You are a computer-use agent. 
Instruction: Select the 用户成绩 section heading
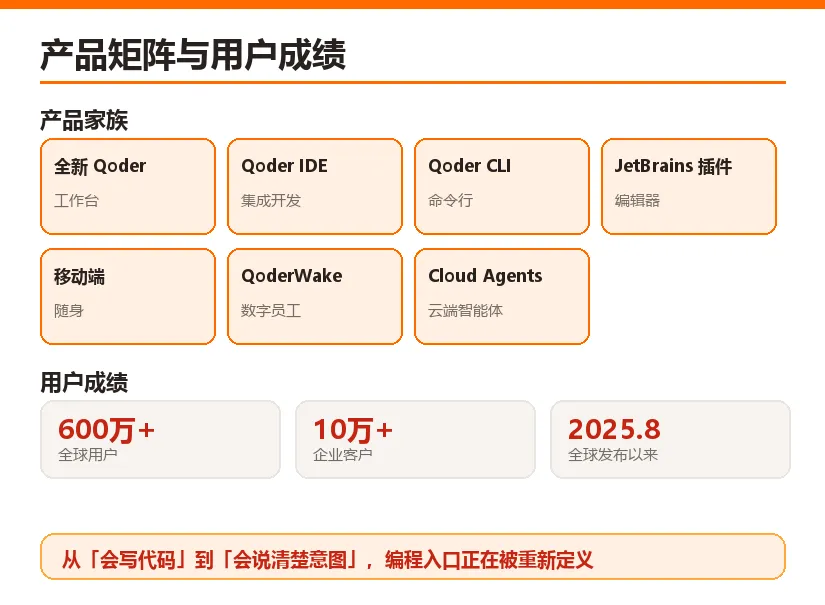click(x=84, y=382)
